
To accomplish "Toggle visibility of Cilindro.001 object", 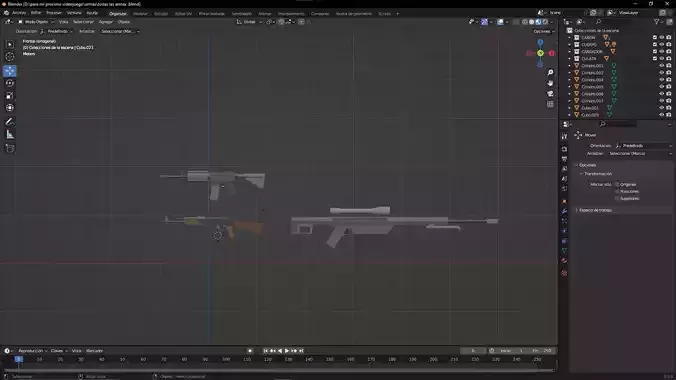I will point(662,66).
